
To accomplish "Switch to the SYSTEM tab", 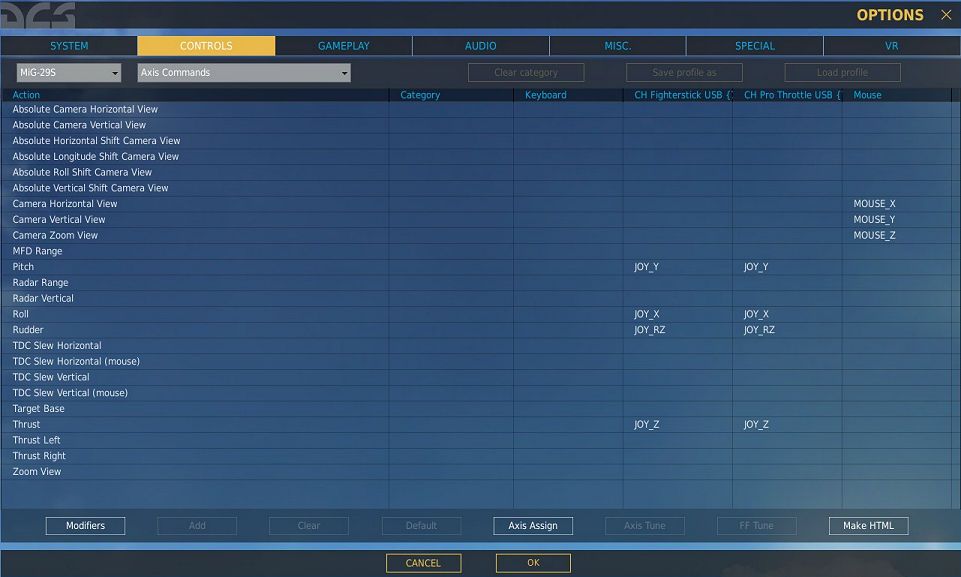I will coord(69,46).
